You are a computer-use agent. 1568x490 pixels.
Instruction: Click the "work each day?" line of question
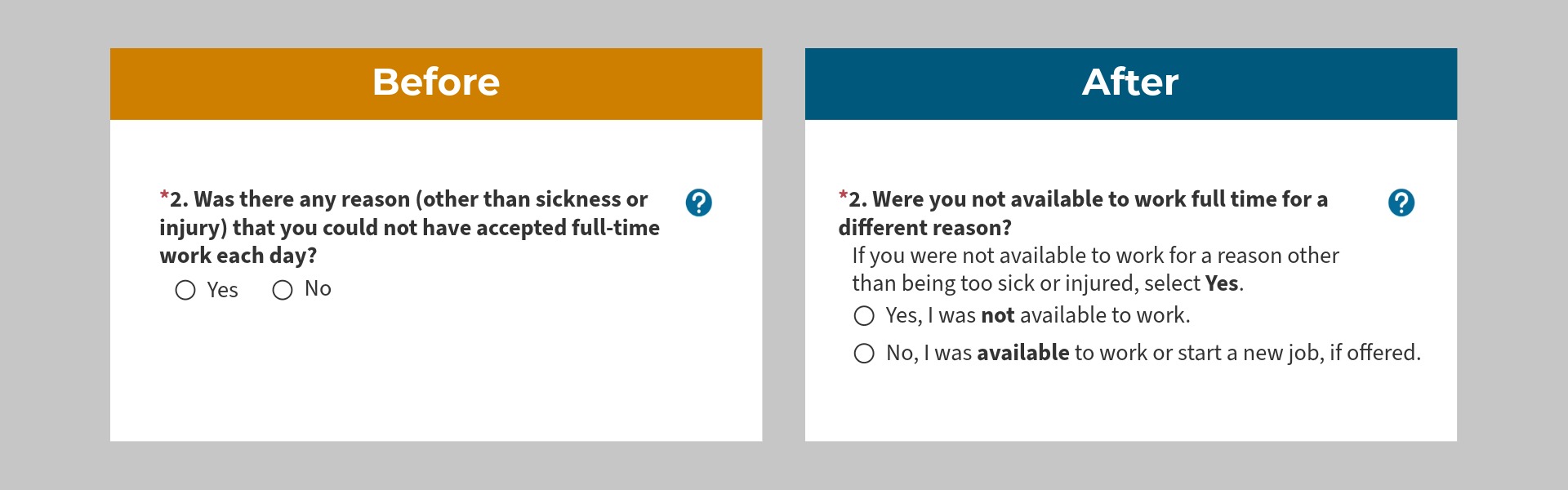(x=238, y=256)
